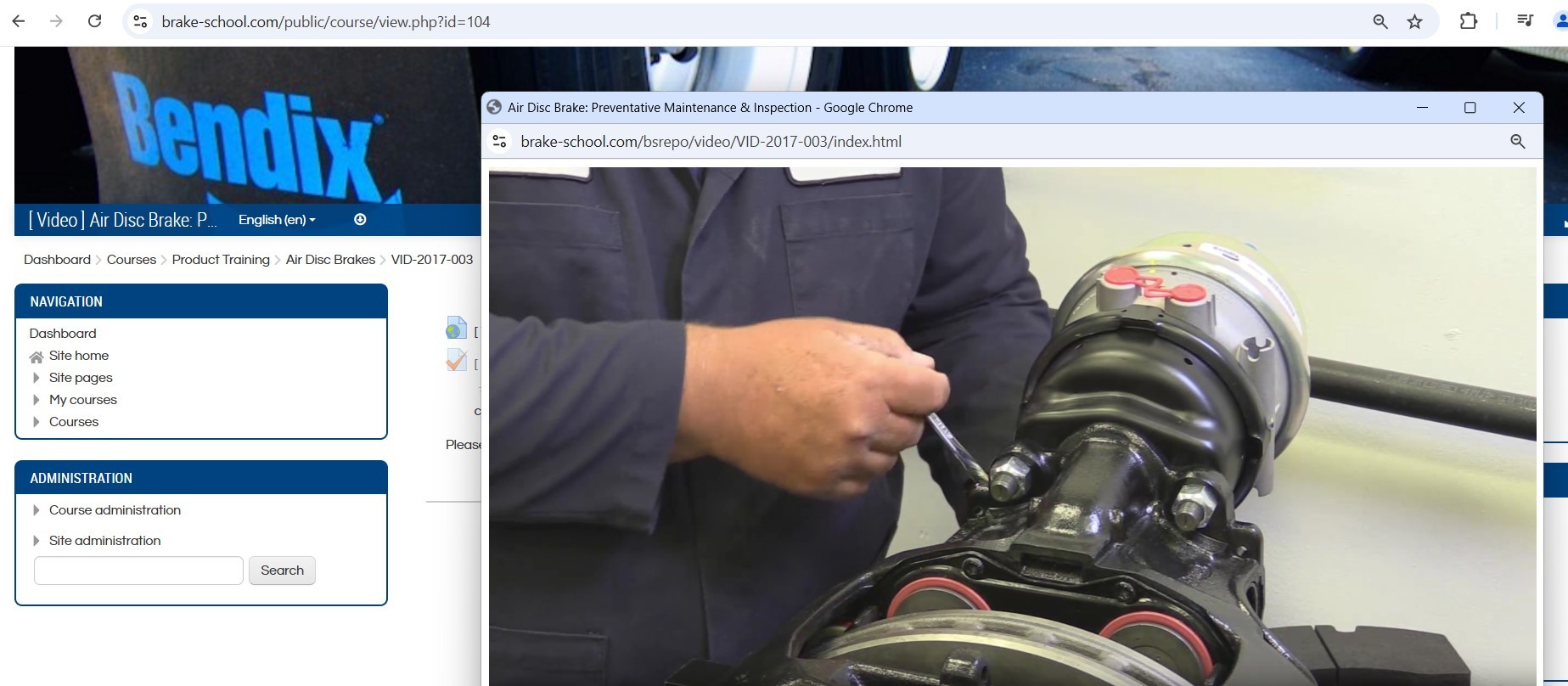The height and width of the screenshot is (686, 1568).
Task: Click the popup window zoom magnifier icon
Action: pyautogui.click(x=1518, y=142)
